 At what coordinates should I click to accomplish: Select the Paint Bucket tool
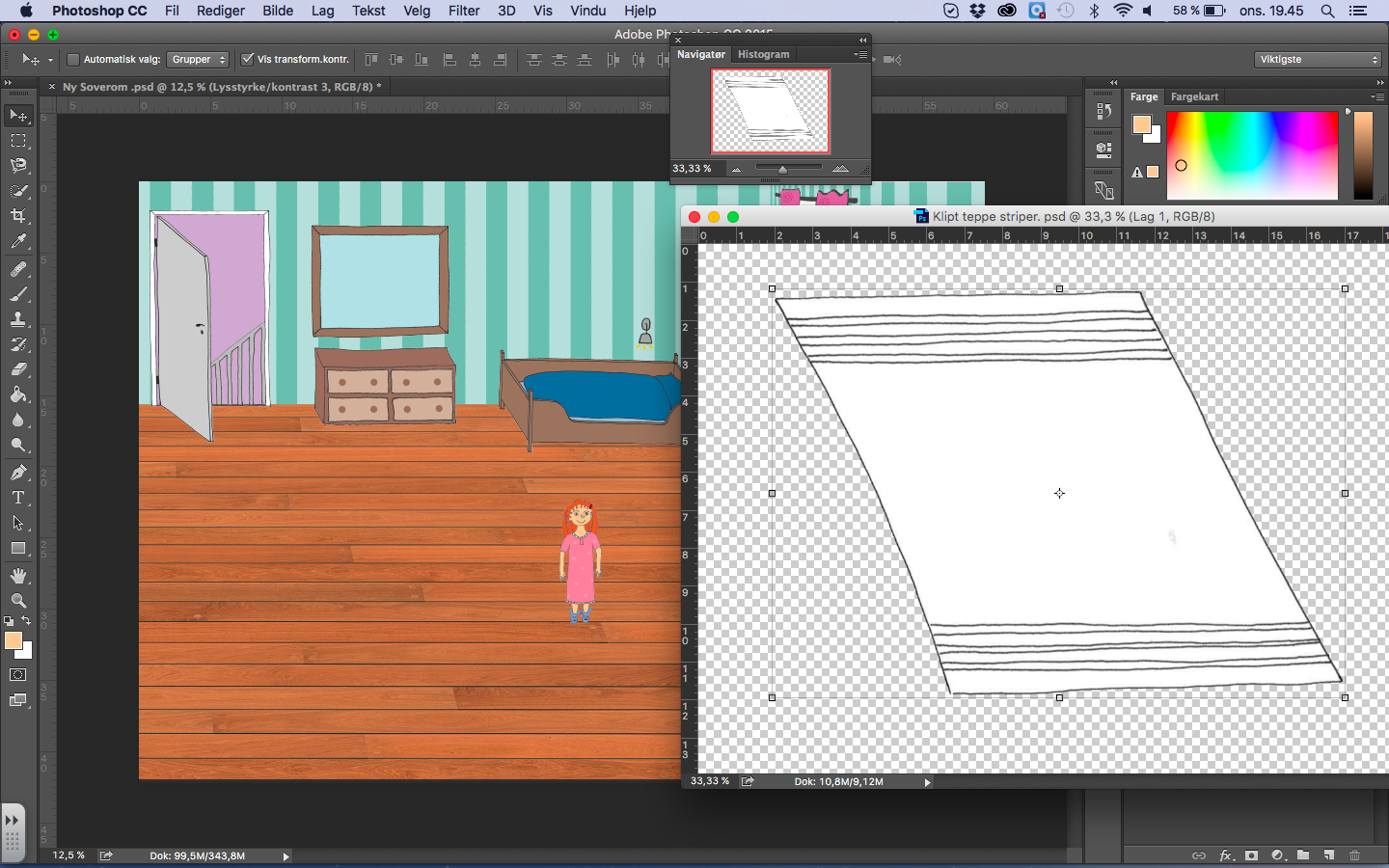[18, 394]
